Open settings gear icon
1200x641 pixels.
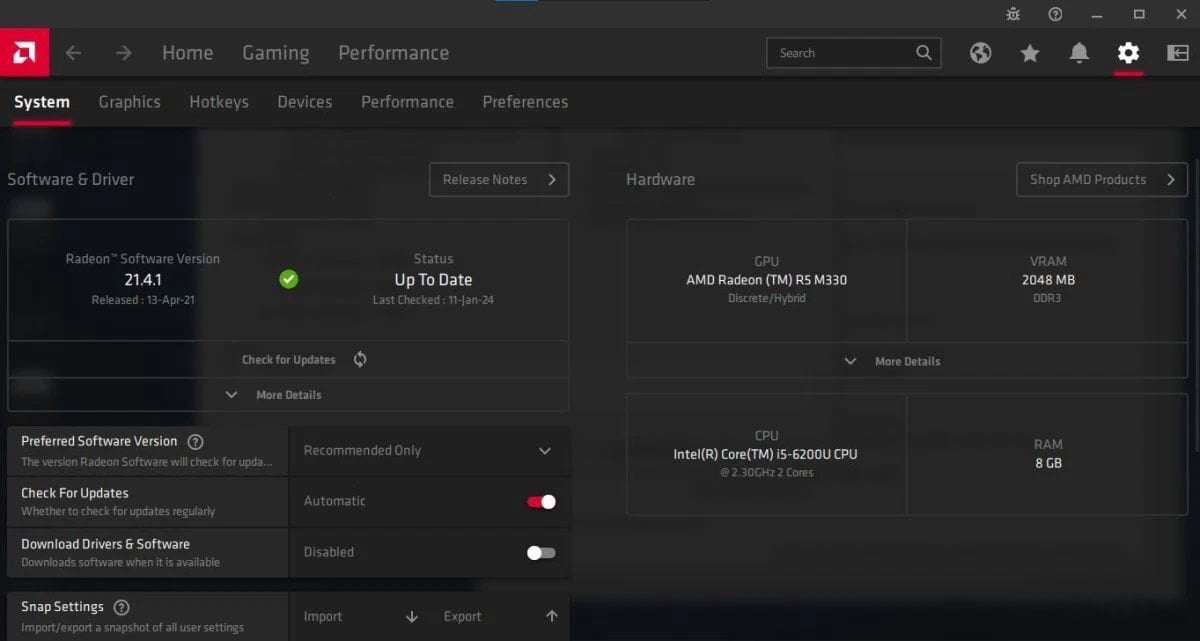tap(1128, 53)
